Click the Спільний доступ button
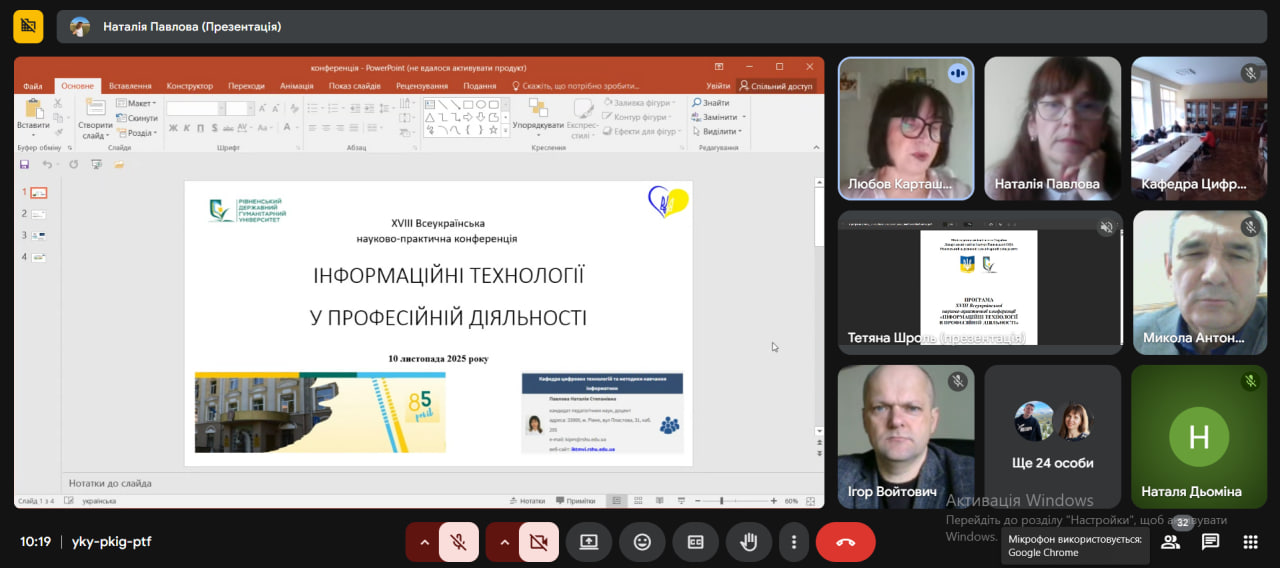The height and width of the screenshot is (568, 1280). tap(776, 86)
